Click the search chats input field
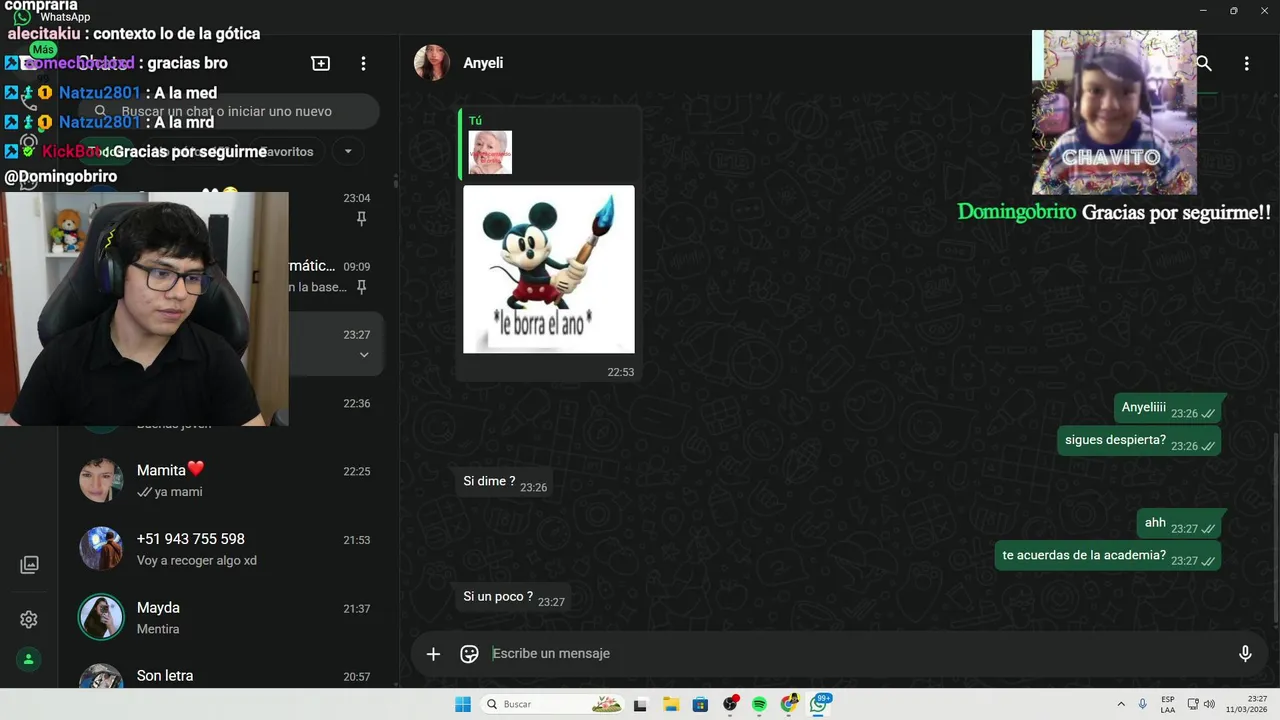Screen dimensions: 1280x720 [x=229, y=111]
